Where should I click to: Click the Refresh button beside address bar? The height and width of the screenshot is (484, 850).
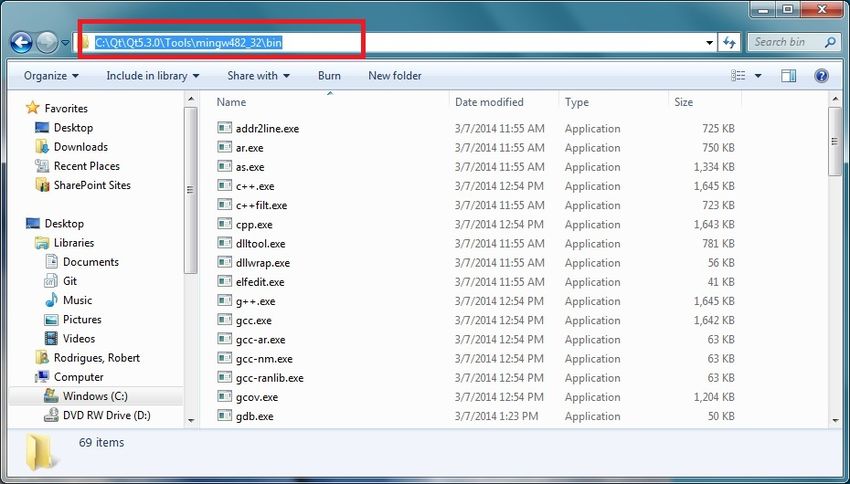(x=729, y=42)
